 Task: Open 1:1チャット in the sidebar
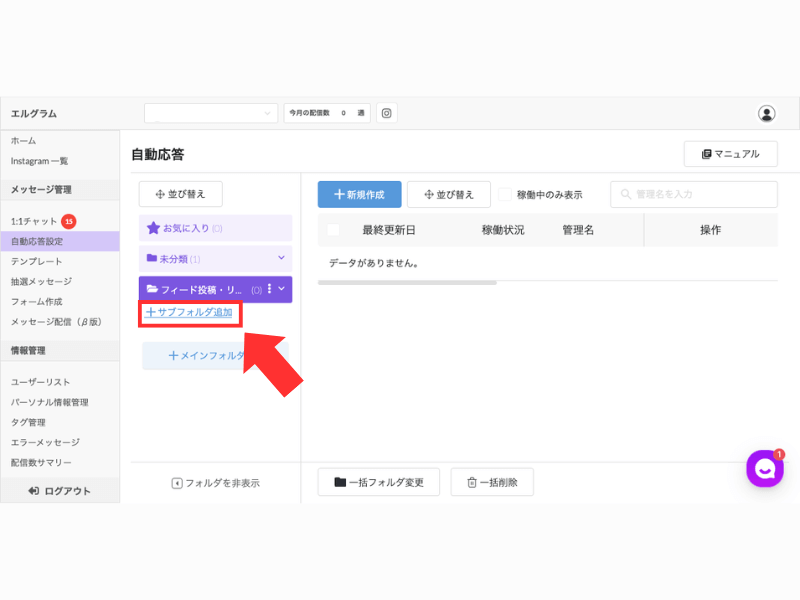point(34,221)
